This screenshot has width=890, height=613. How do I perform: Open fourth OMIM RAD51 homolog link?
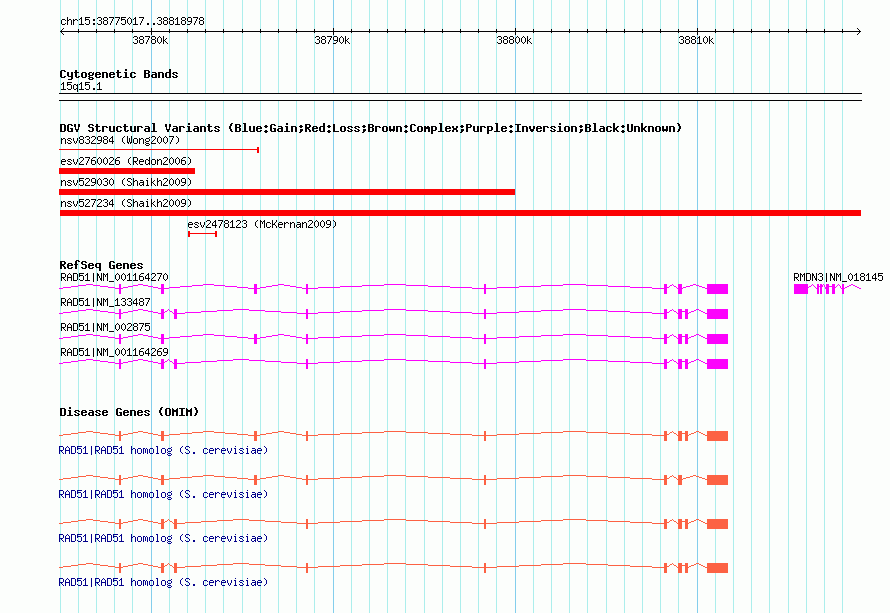point(163,582)
